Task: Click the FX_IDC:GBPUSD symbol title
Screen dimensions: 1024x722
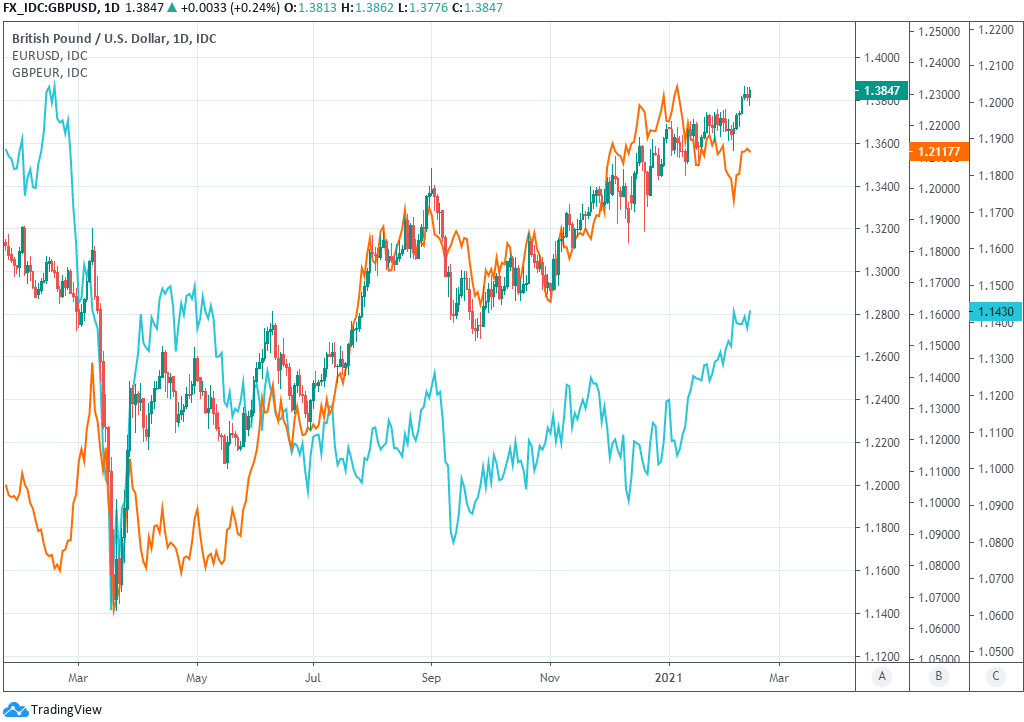Action: [50, 8]
